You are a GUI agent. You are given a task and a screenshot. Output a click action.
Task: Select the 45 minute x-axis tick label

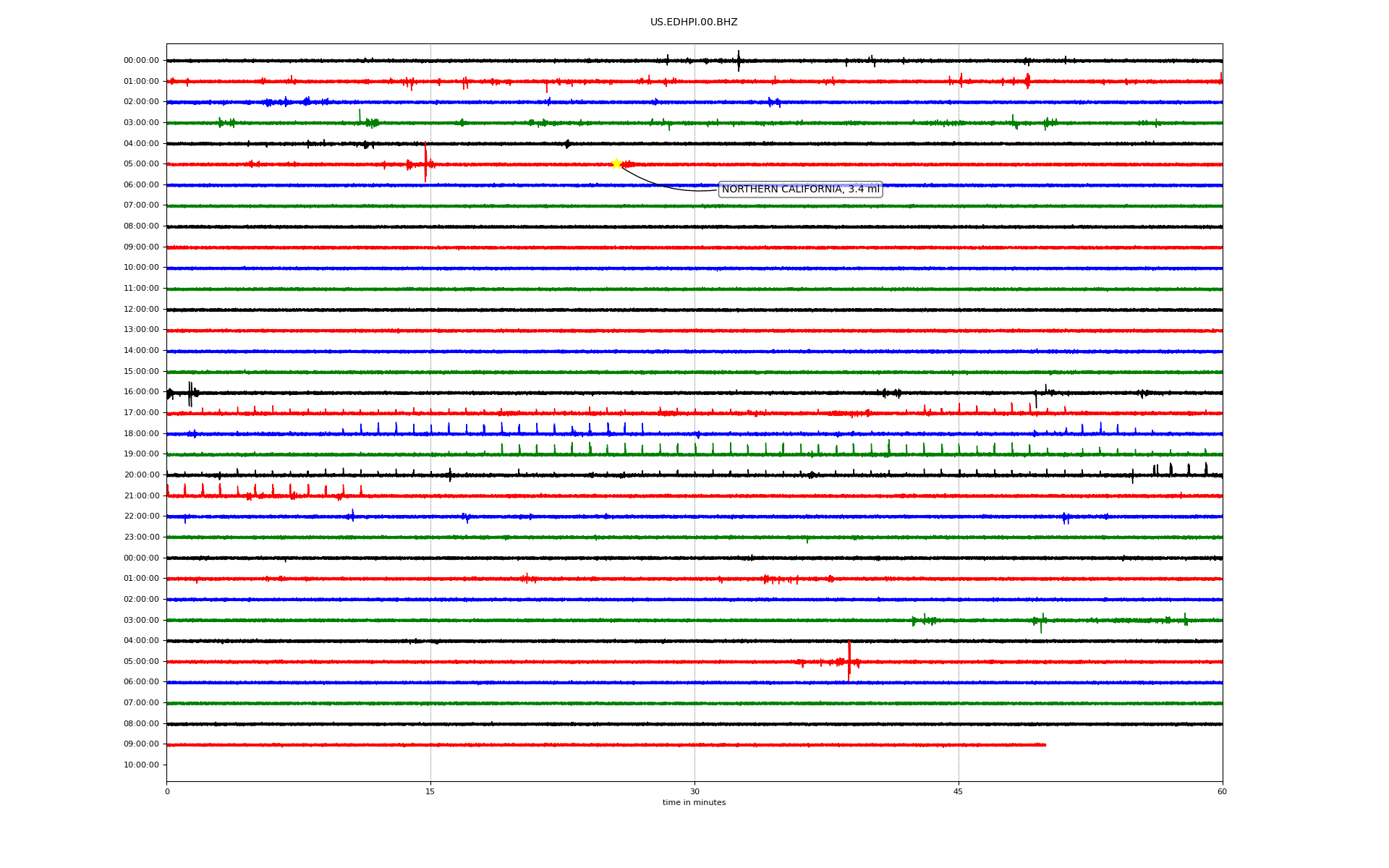pos(959,791)
